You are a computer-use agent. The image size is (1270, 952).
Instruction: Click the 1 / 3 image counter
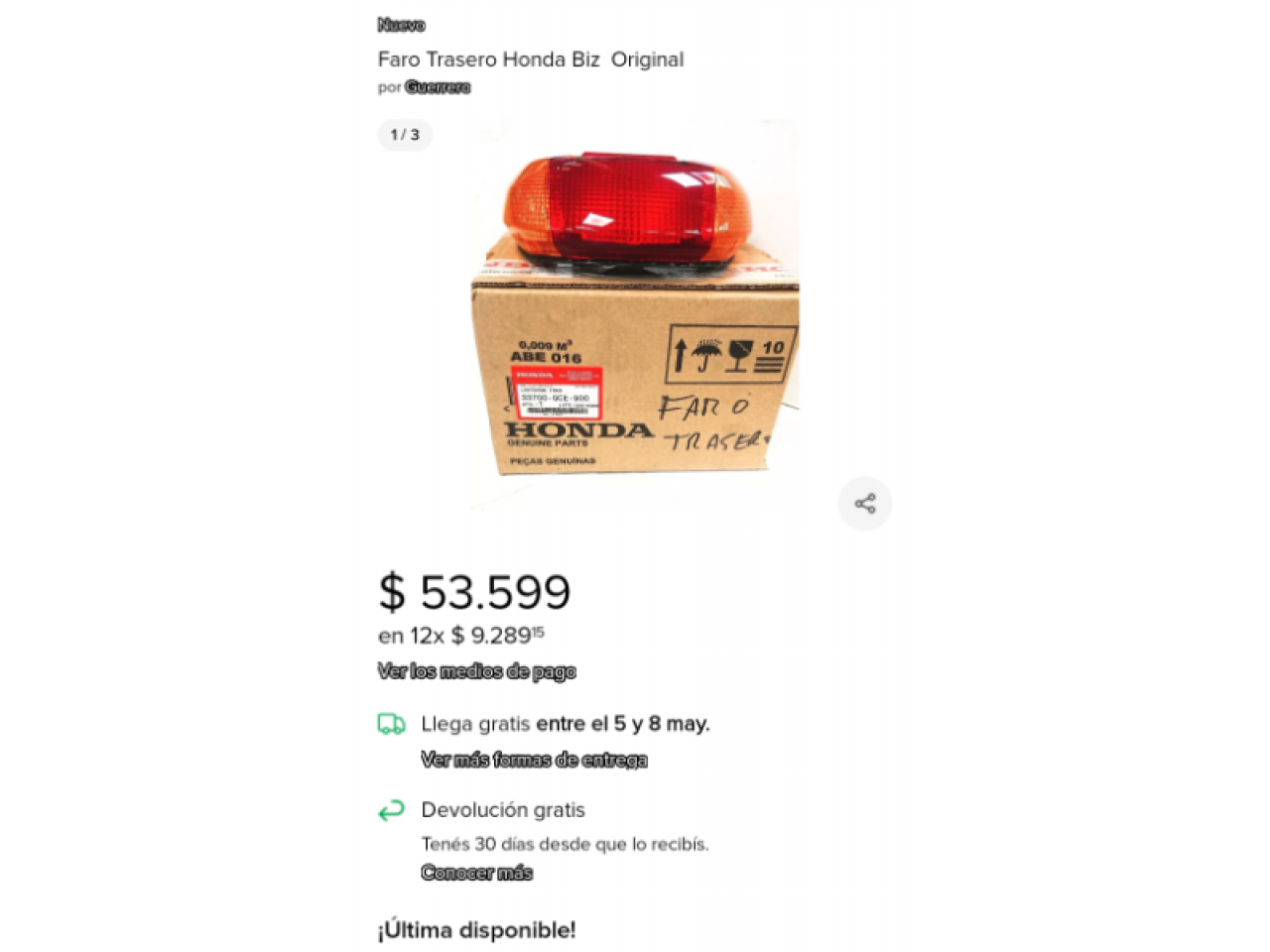pos(405,135)
